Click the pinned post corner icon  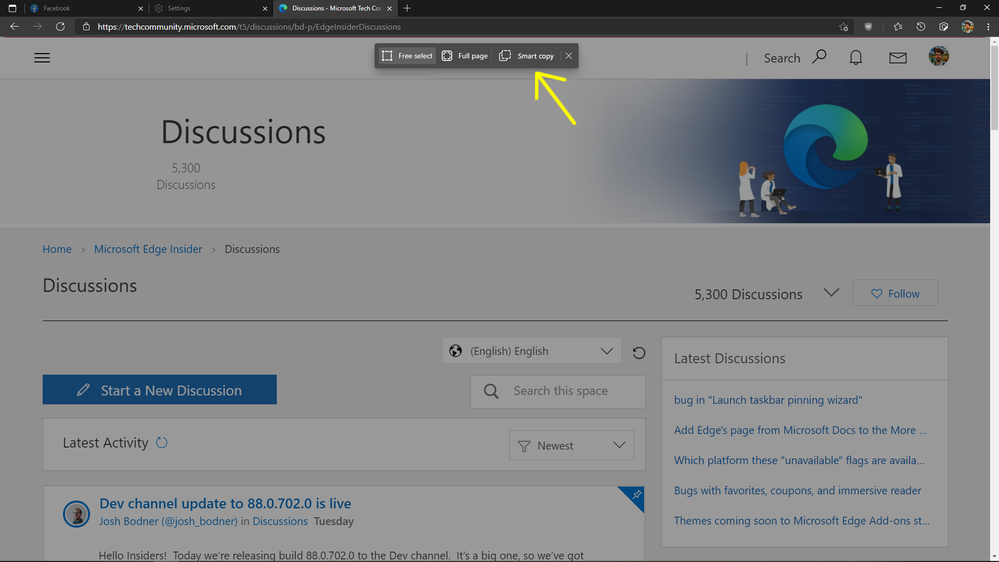pyautogui.click(x=635, y=495)
